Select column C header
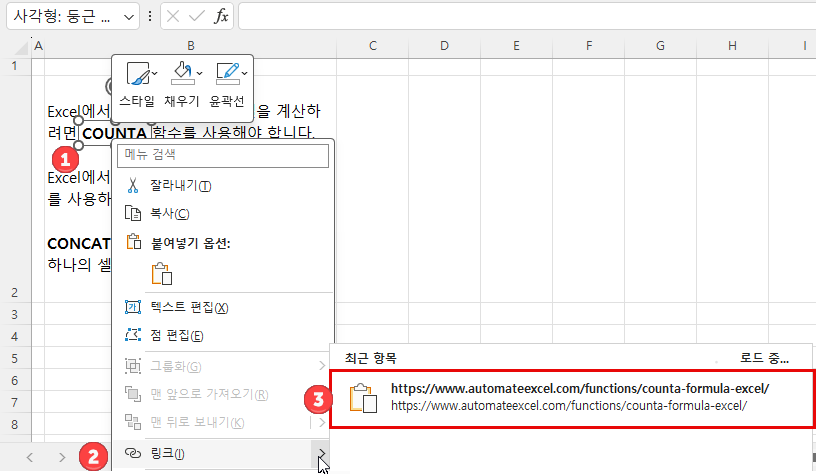Screen dimensions: 816x474 pyautogui.click(x=373, y=46)
